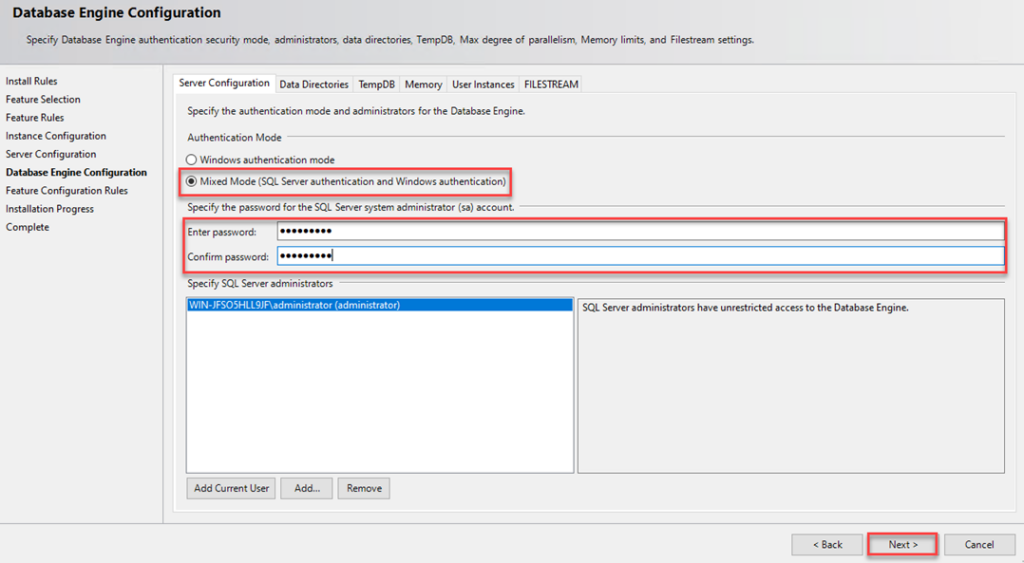The image size is (1024, 563).
Task: Click the Specify SQL Server administrators label
Action: 260,283
